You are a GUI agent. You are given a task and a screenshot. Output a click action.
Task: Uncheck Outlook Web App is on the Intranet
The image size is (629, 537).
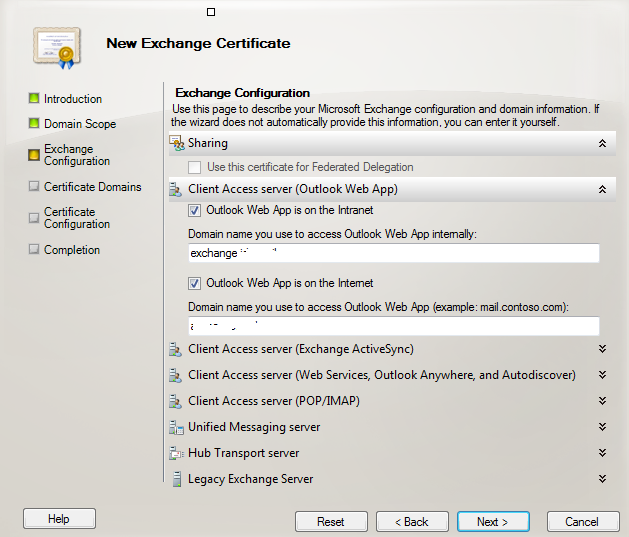pos(195,211)
